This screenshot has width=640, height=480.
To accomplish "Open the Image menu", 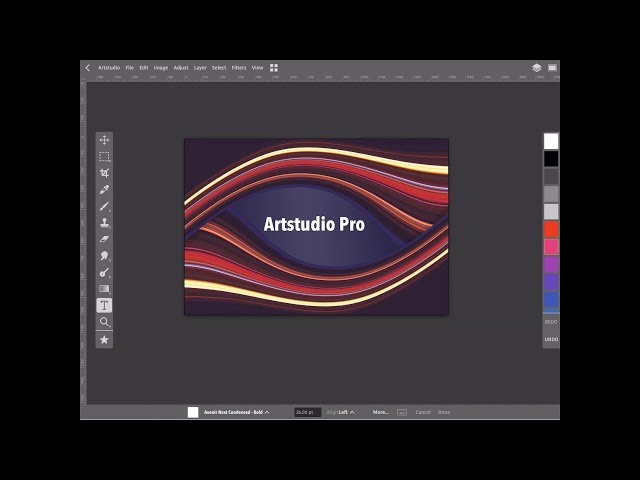I will [x=161, y=68].
